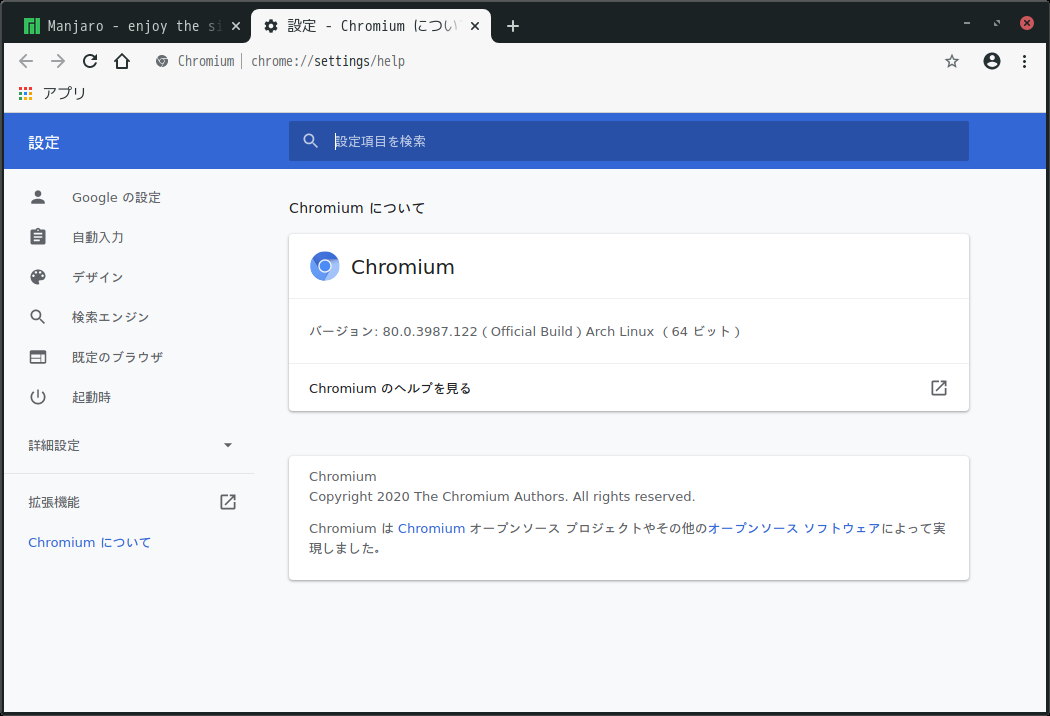1050x716 pixels.
Task: Focus the 設定項目を検索 search field
Action: point(629,141)
